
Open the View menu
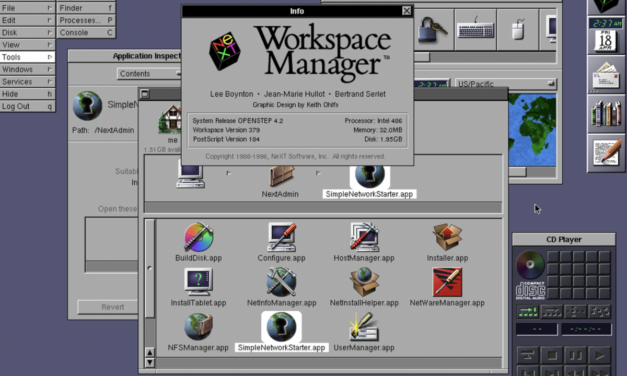pyautogui.click(x=27, y=45)
